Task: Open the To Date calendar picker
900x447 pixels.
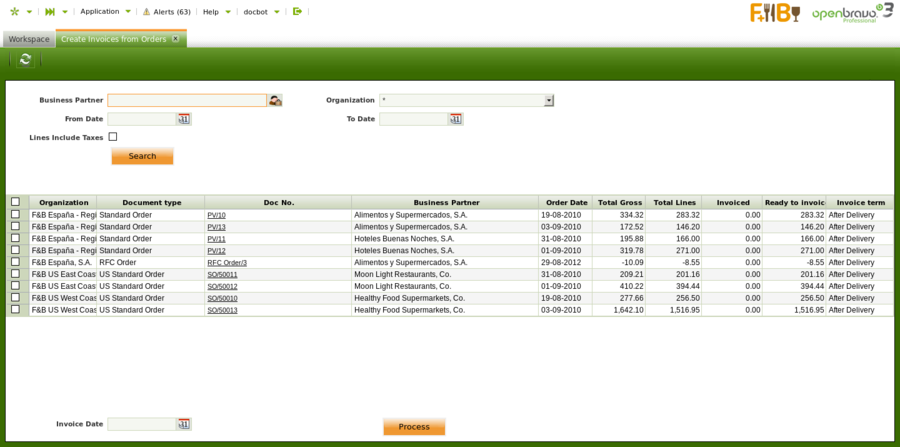Action: tap(456, 119)
